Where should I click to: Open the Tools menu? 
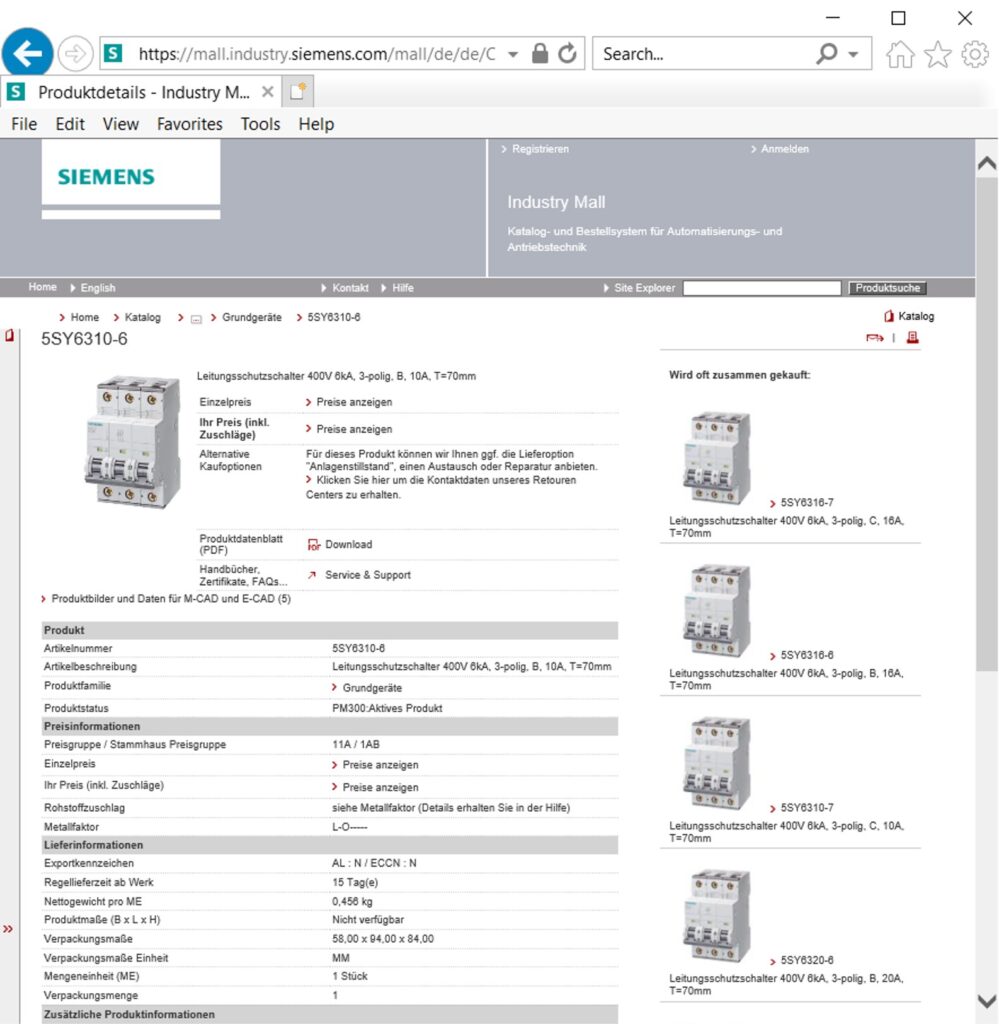(x=260, y=124)
